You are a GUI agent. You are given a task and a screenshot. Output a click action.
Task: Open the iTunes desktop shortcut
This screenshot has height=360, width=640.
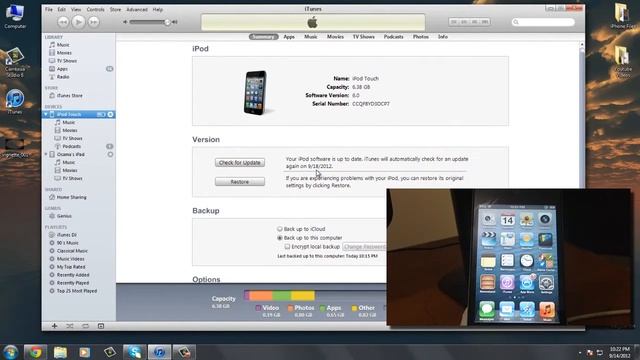tap(15, 102)
